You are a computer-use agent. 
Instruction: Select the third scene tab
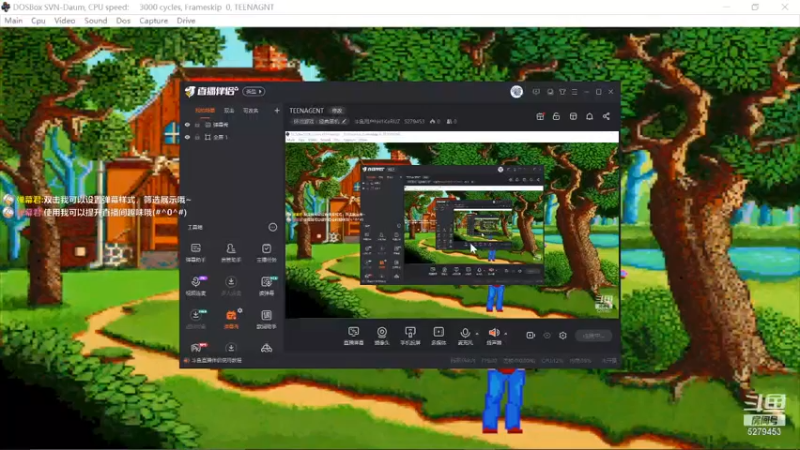251,111
